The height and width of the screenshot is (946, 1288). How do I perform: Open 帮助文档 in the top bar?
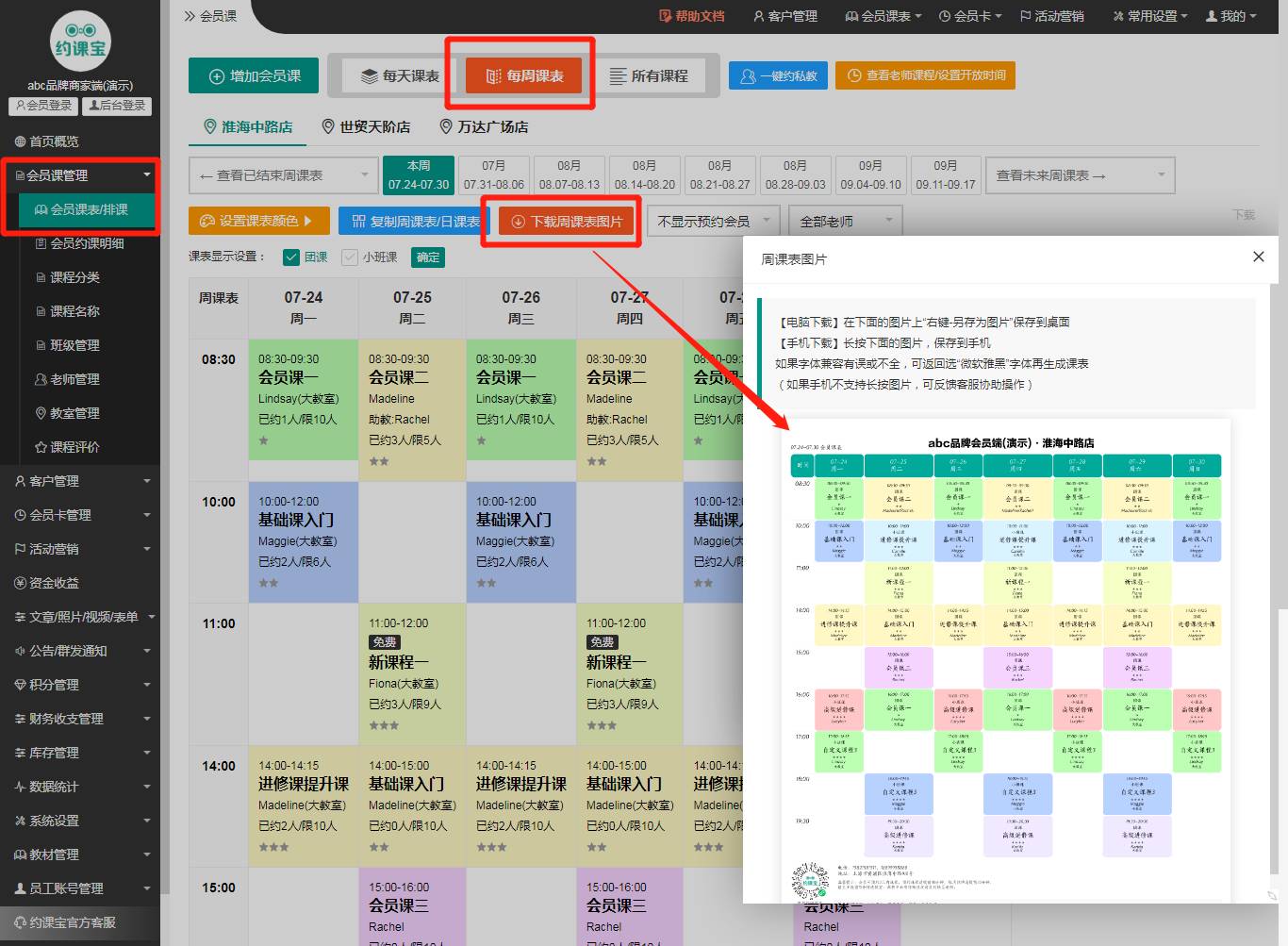point(692,16)
